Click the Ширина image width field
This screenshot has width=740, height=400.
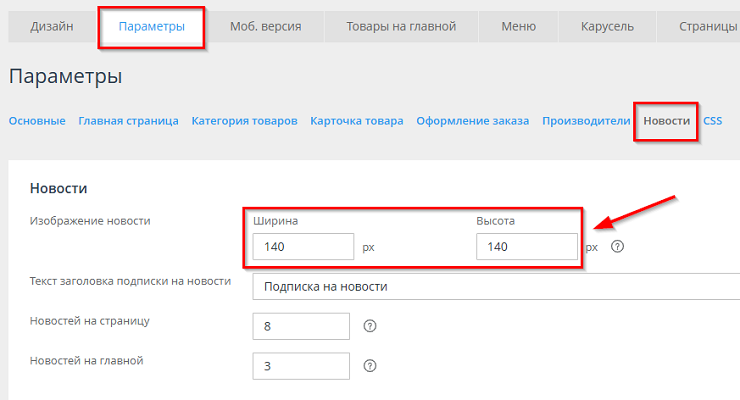(303, 247)
